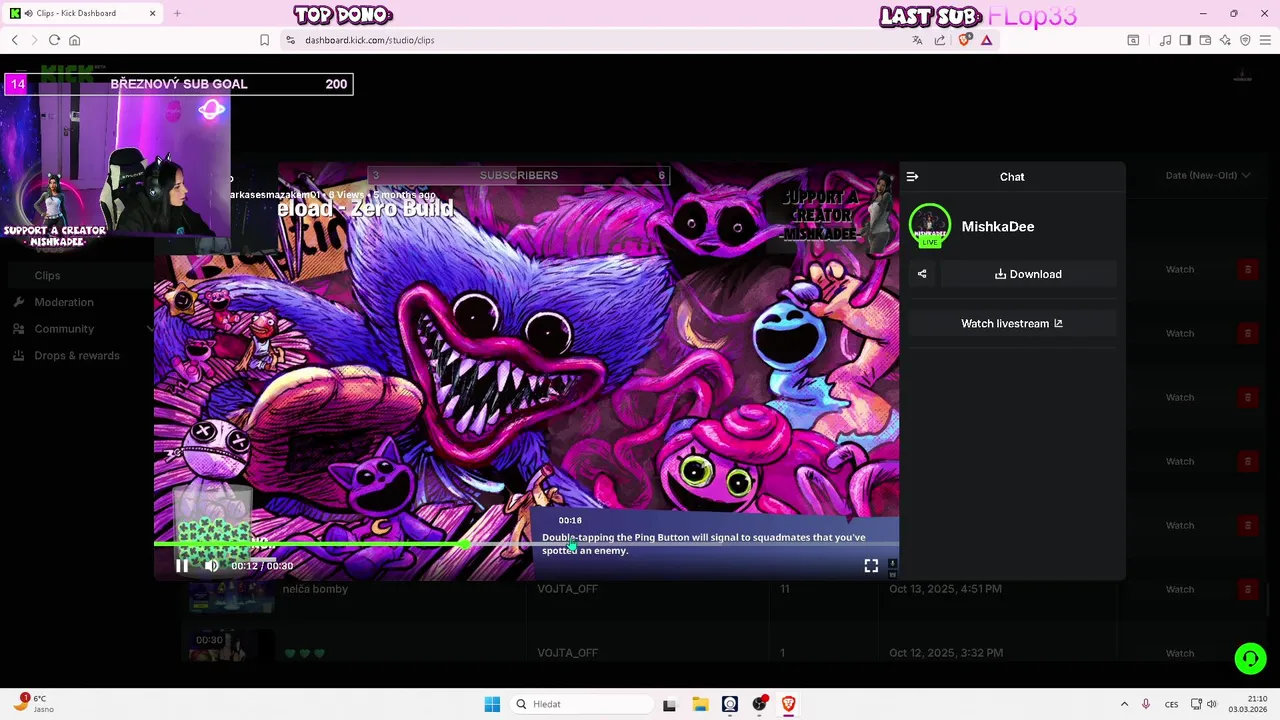Watch the Oct 12, 2025 clip
Viewport: 1280px width, 720px height.
(x=1180, y=653)
